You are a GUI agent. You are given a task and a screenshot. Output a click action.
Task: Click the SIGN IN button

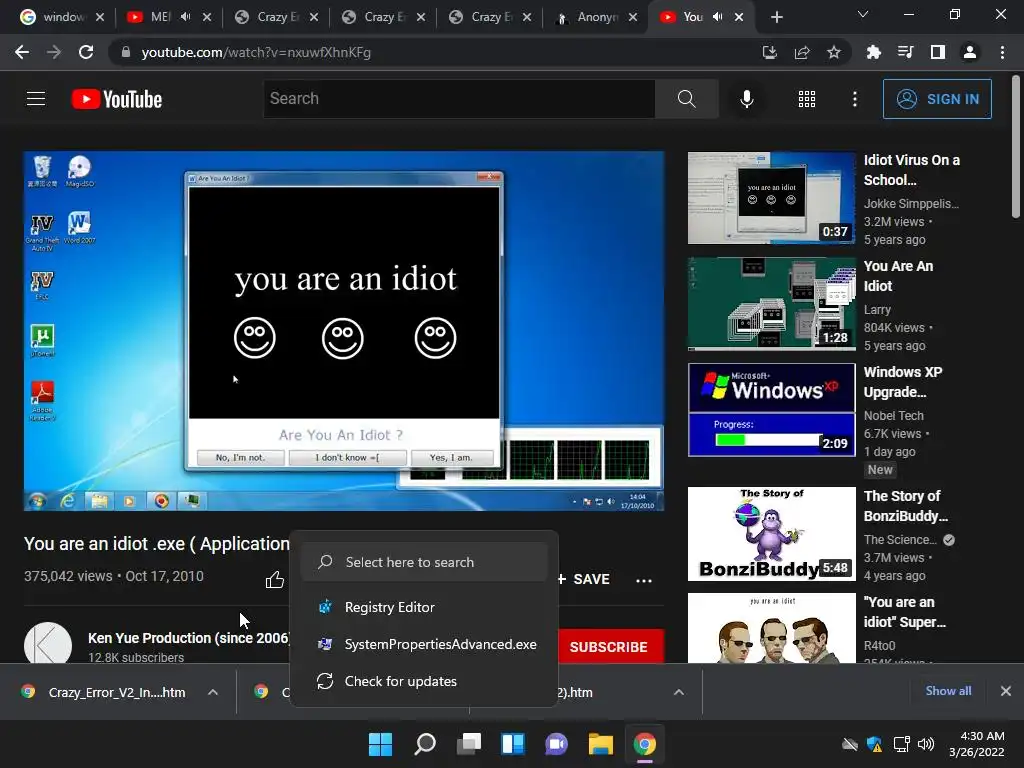point(937,99)
